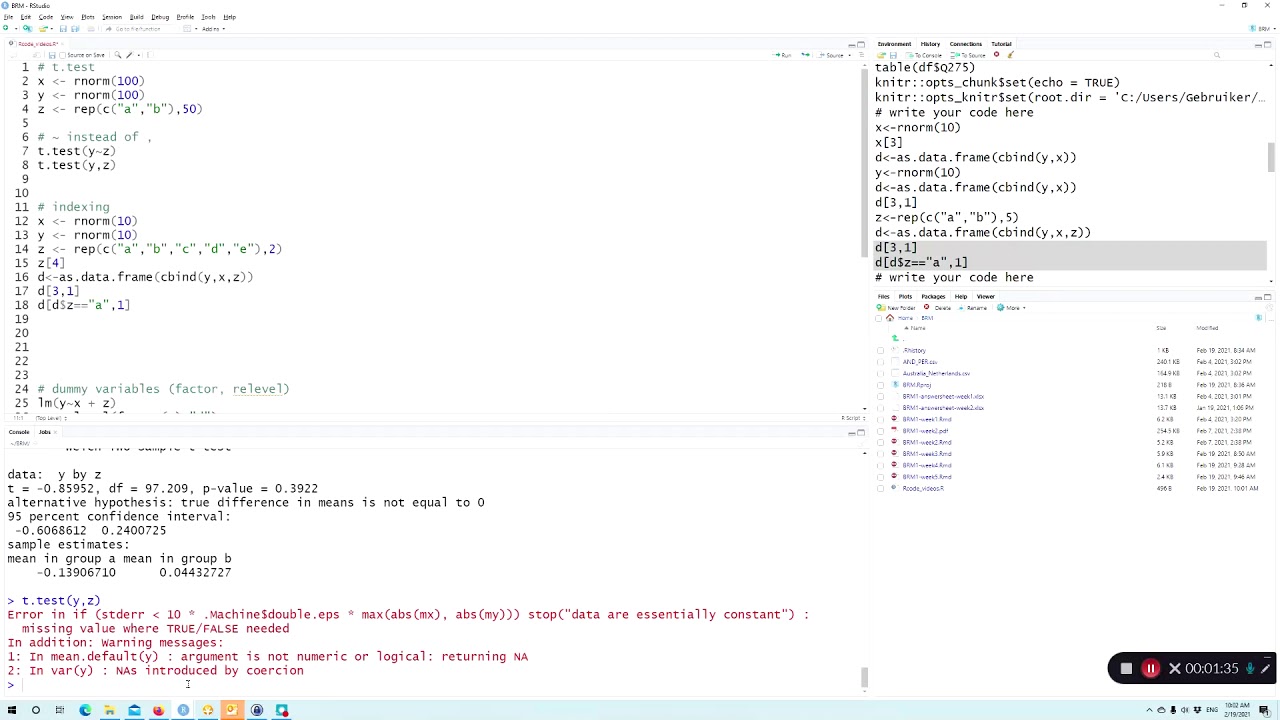Open BRM1-week5.Rmd file
1280x720 pixels.
[927, 476]
